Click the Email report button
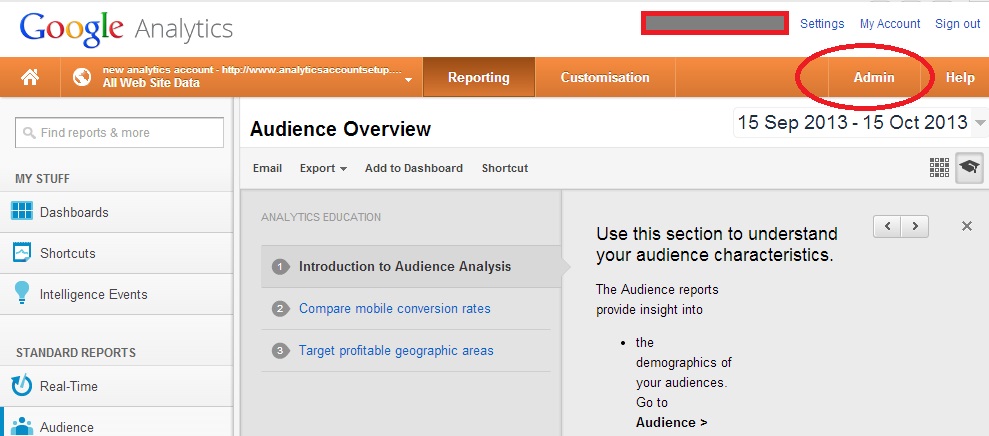Screen dimensions: 989x436 (267, 168)
